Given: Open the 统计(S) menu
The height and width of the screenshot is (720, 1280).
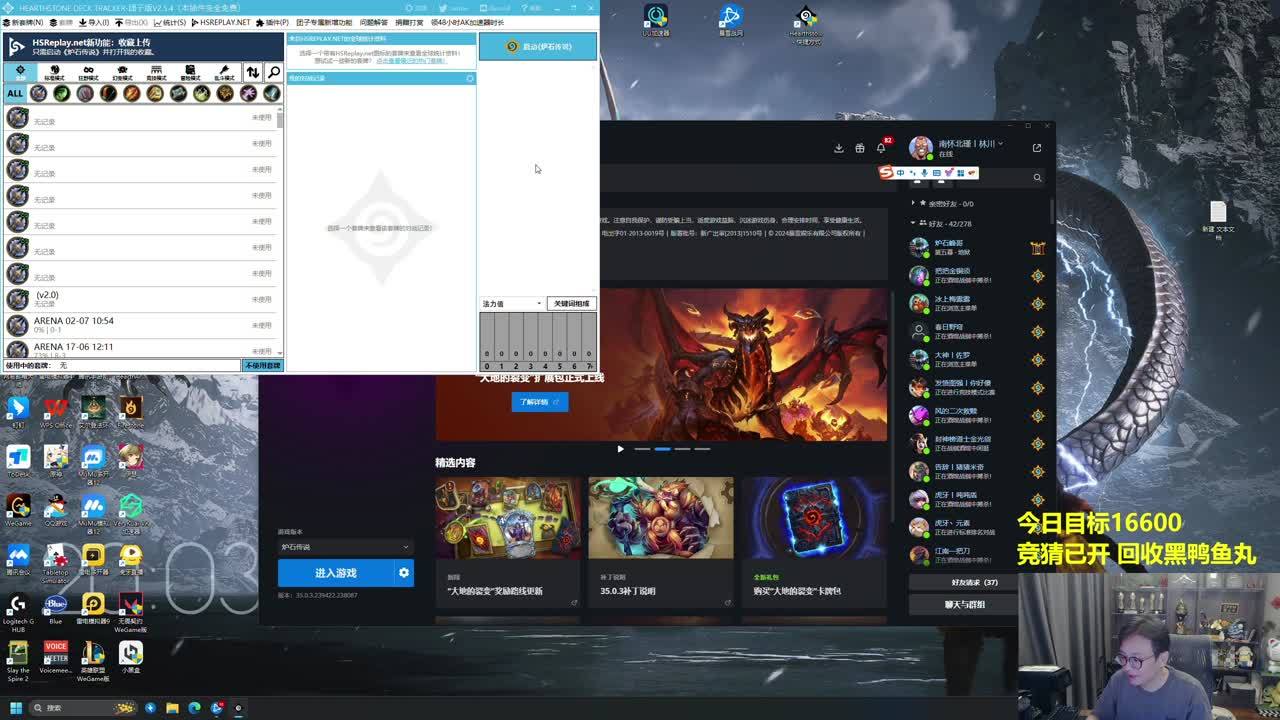Looking at the screenshot, I should pos(172,22).
